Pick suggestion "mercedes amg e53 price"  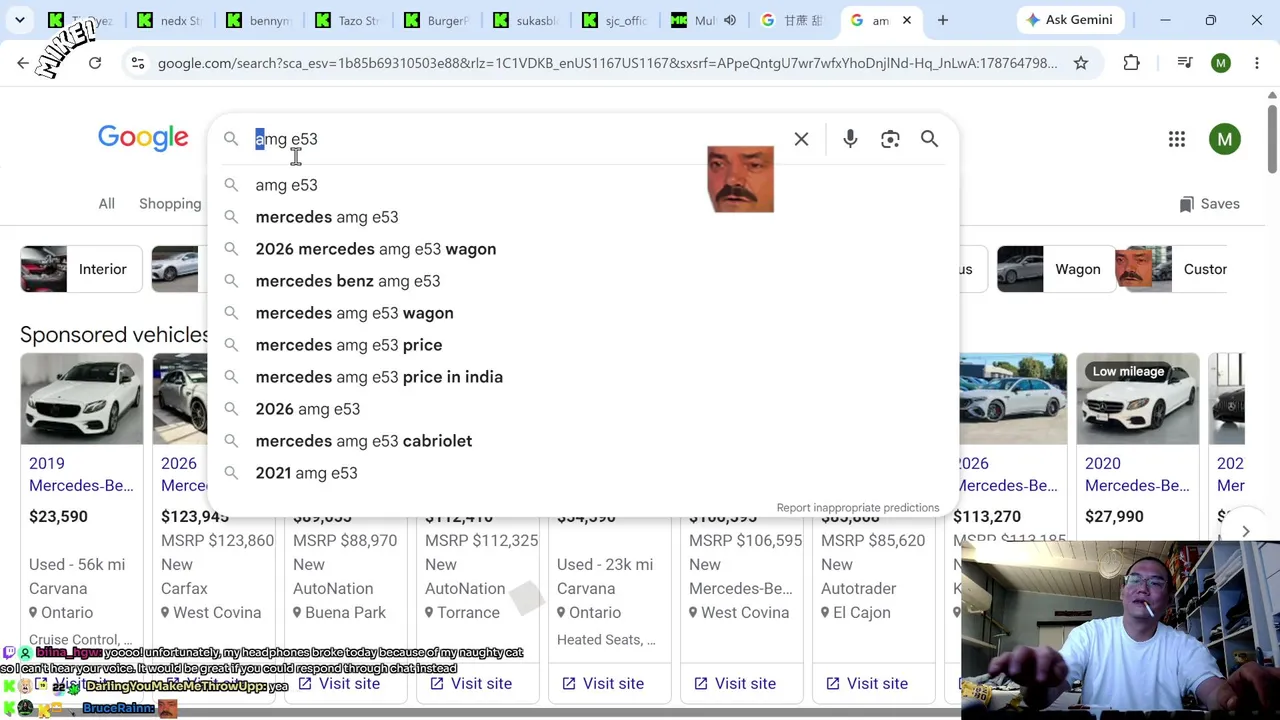tap(583, 345)
